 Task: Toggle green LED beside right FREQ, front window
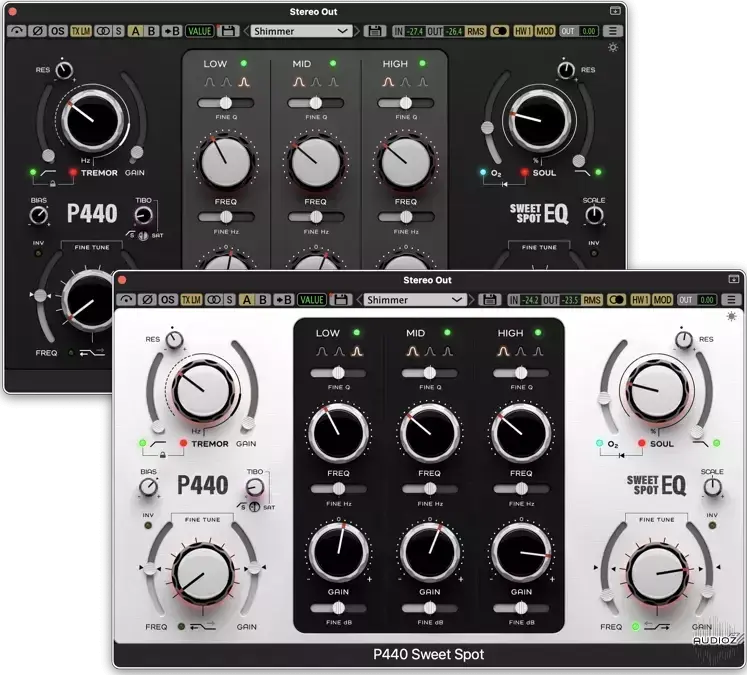point(635,626)
